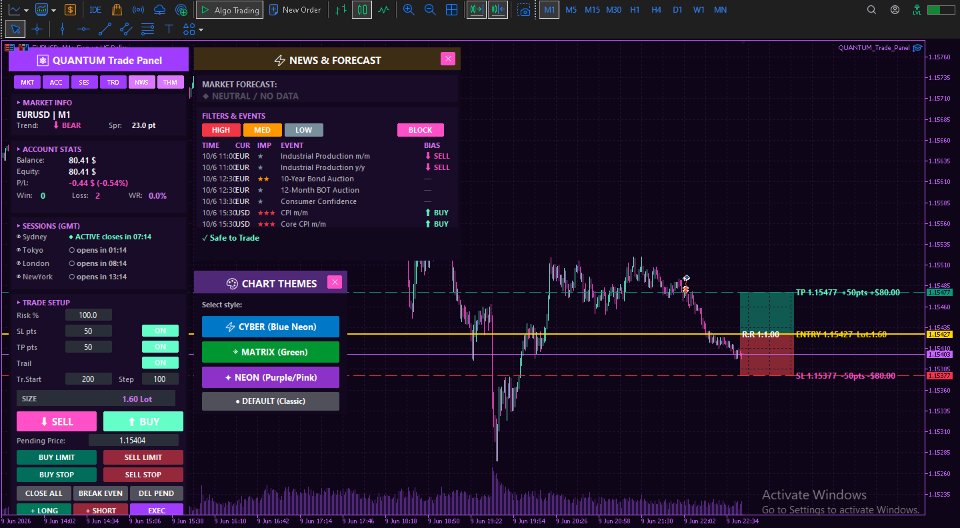Switch to the MKT panel tab
960x528 pixels.
coord(28,82)
